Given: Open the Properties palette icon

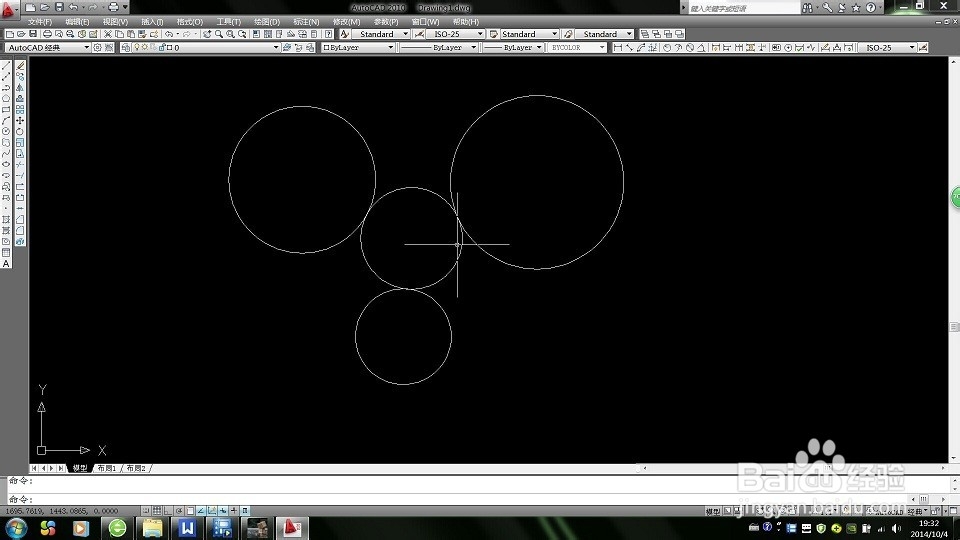Looking at the screenshot, I should (x=256, y=34).
